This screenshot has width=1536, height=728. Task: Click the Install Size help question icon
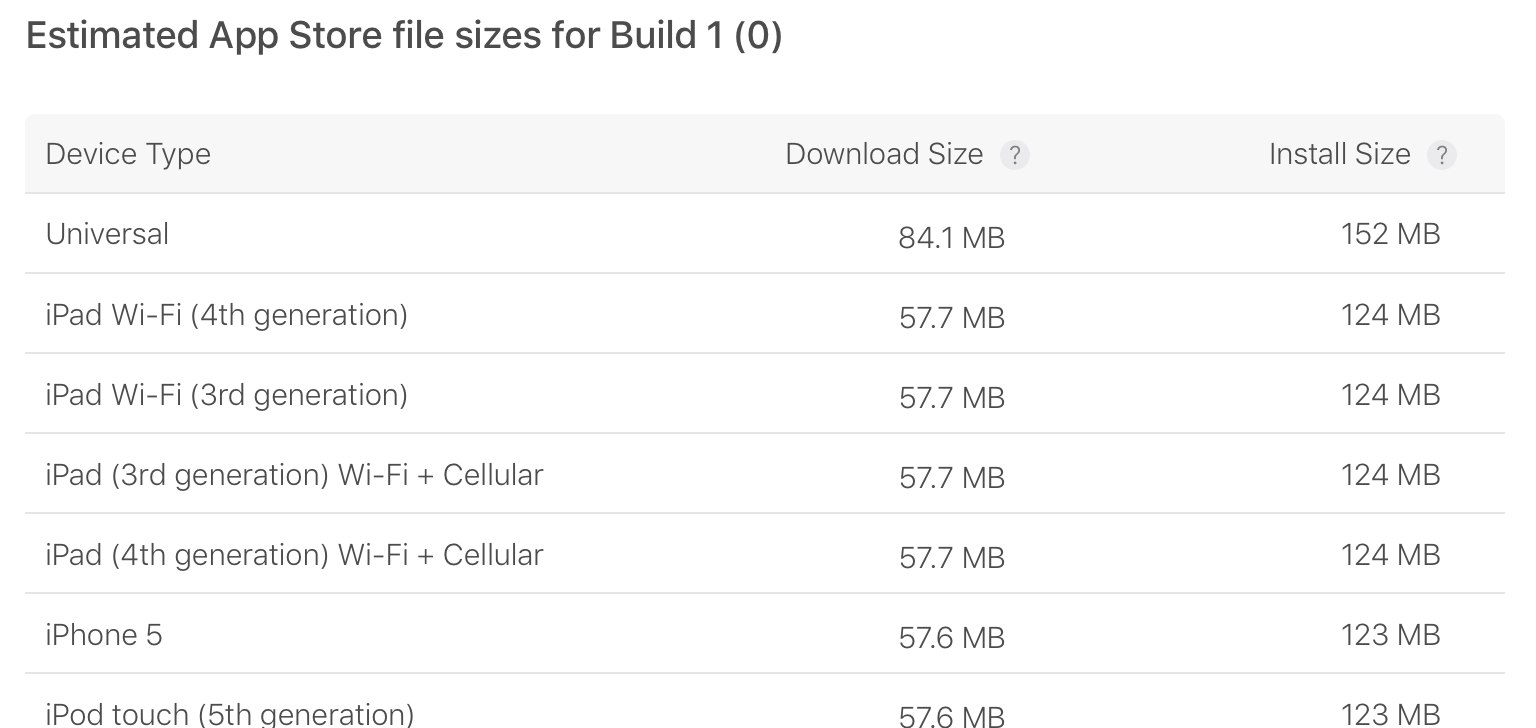[x=1441, y=155]
